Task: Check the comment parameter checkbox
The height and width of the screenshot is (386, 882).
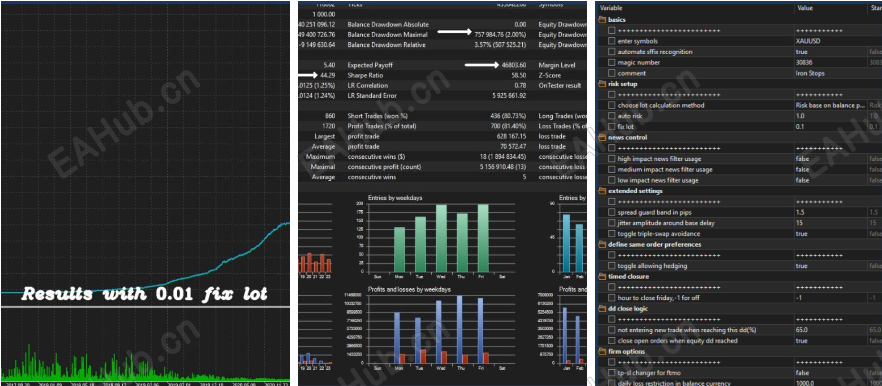Action: coord(612,73)
